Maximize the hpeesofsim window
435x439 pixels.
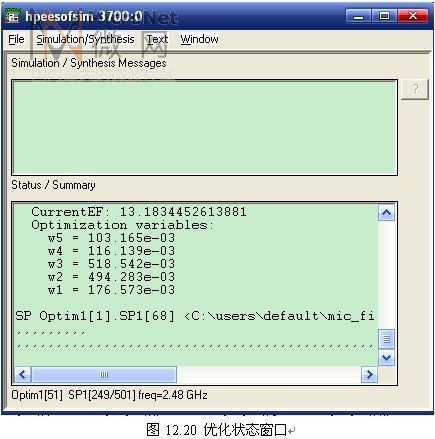click(x=384, y=16)
